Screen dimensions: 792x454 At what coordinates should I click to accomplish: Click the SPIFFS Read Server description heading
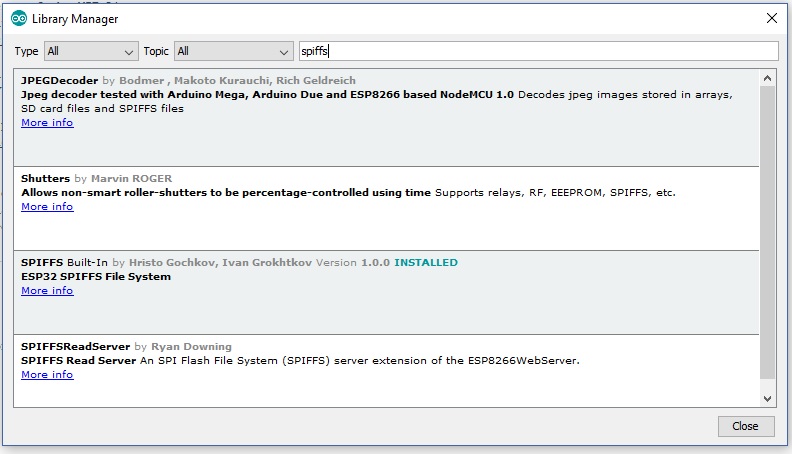click(78, 361)
